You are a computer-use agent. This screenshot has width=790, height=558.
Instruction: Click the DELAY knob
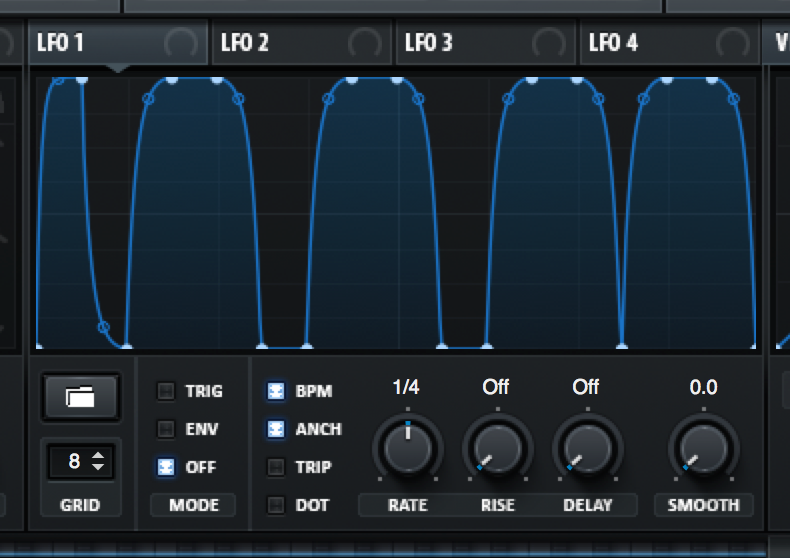point(587,448)
